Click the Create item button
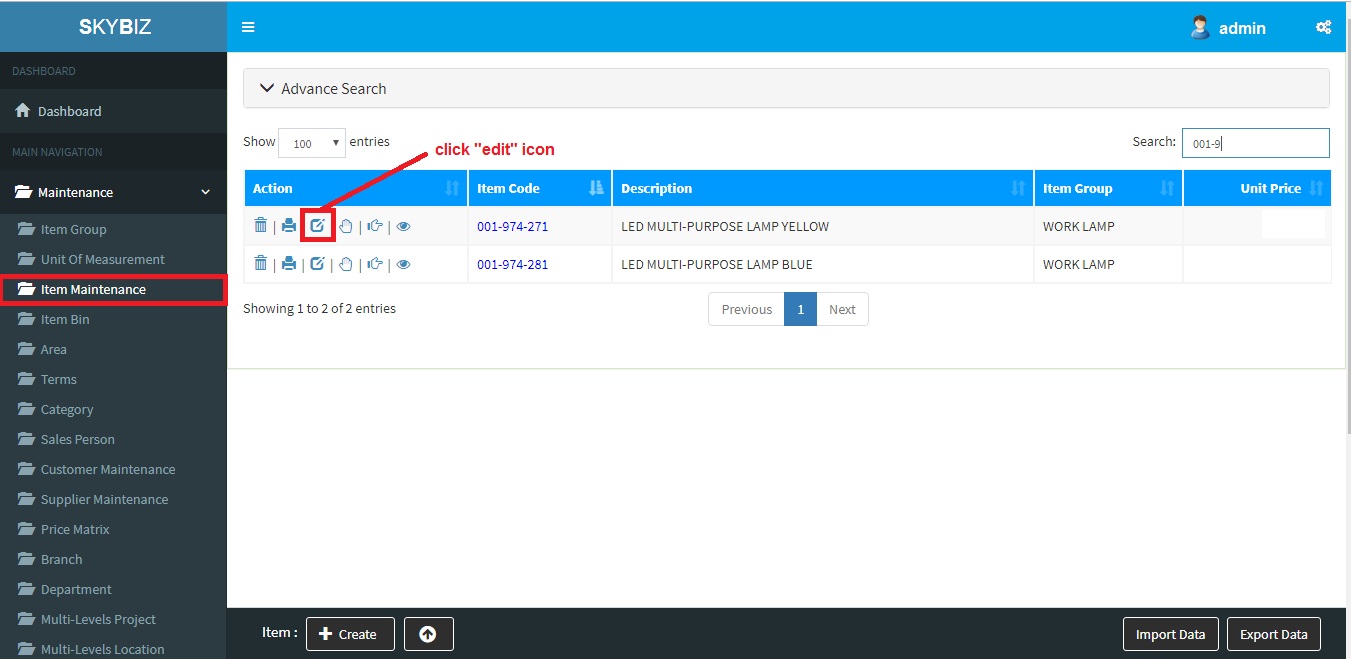The width and height of the screenshot is (1351, 659). (349, 634)
